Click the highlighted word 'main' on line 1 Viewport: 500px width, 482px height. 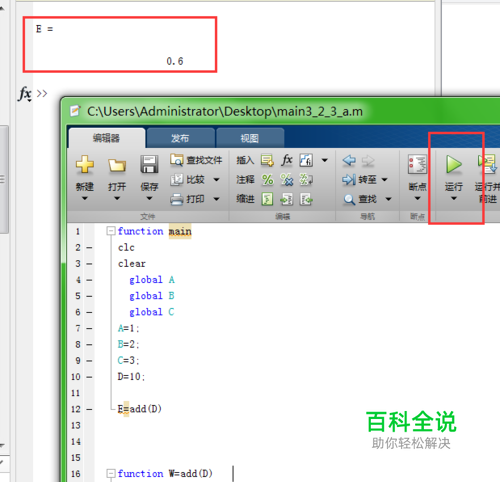click(180, 231)
